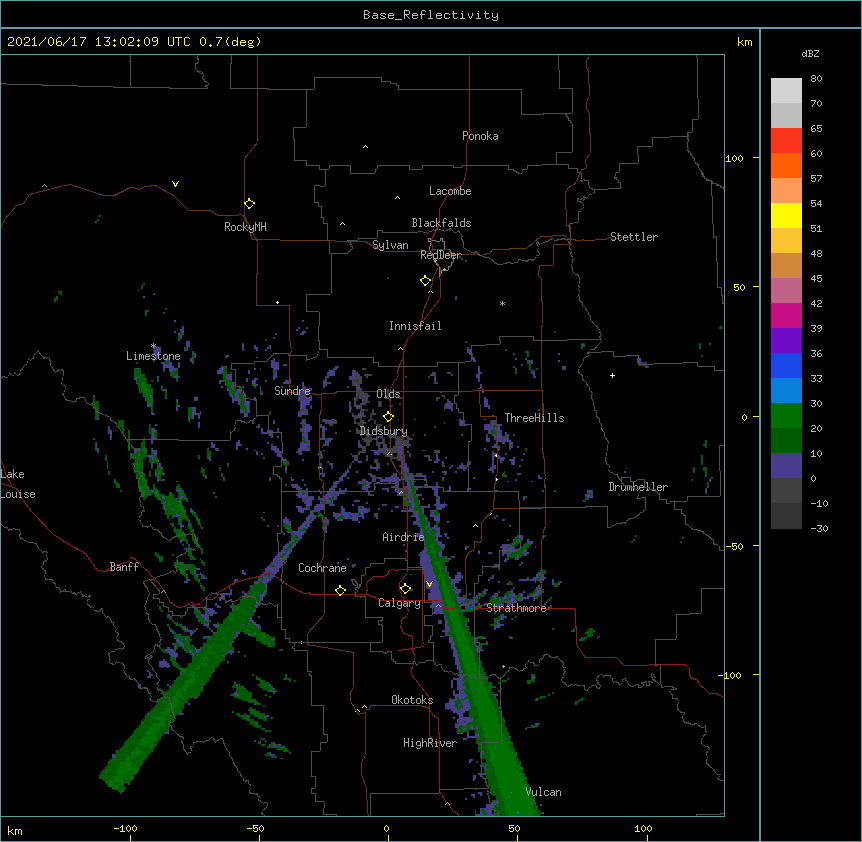Click the 65 value in the dBZ legend
The image size is (862, 842).
point(816,128)
